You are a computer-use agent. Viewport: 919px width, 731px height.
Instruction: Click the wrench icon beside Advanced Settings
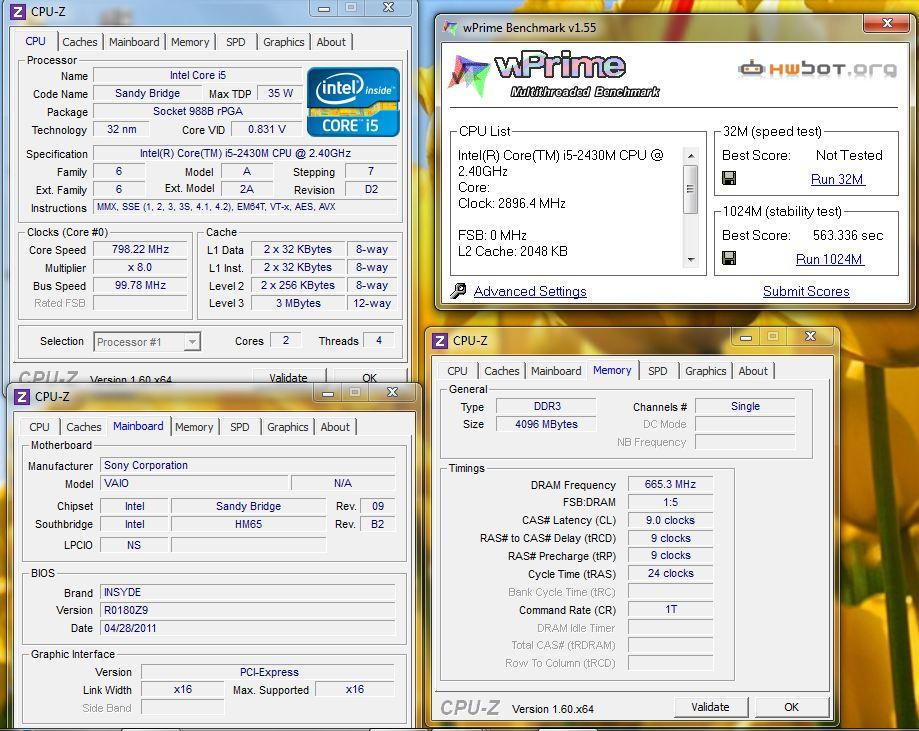coord(458,291)
